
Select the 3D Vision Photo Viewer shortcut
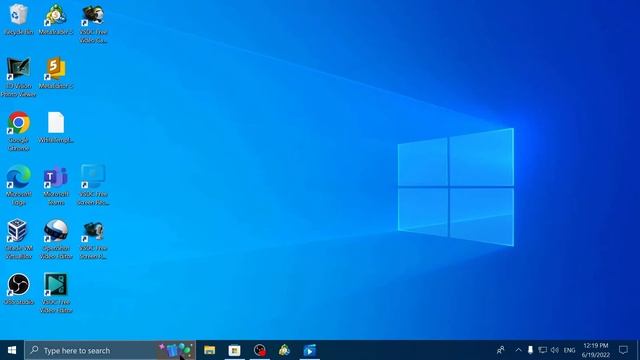tap(18, 78)
